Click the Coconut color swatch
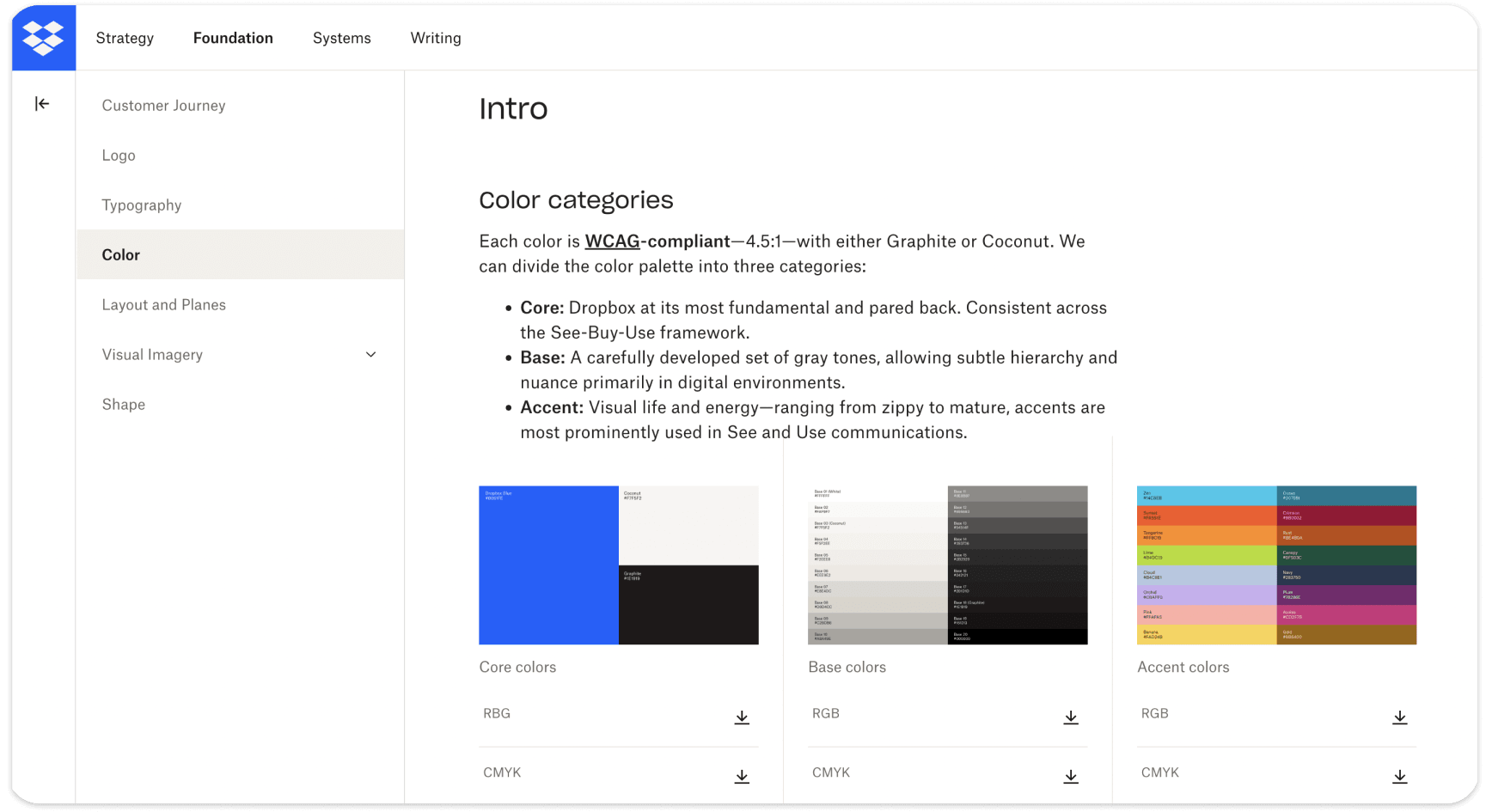The height and width of the screenshot is (812, 1486). (688, 525)
